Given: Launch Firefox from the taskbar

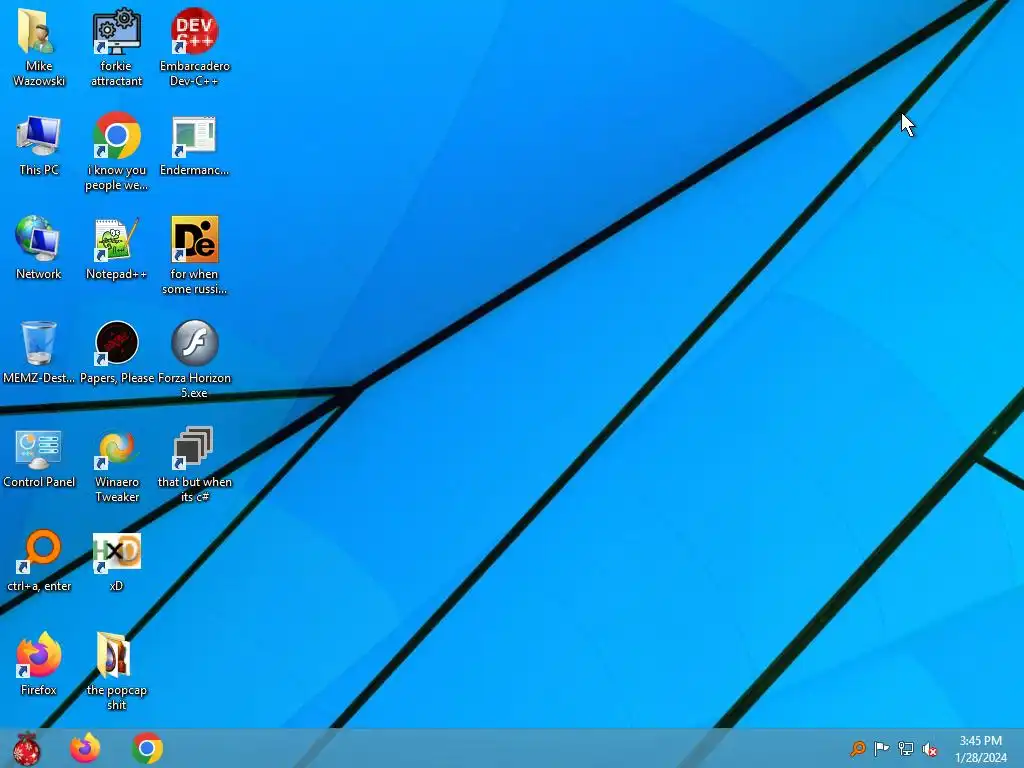Looking at the screenshot, I should click(x=86, y=748).
